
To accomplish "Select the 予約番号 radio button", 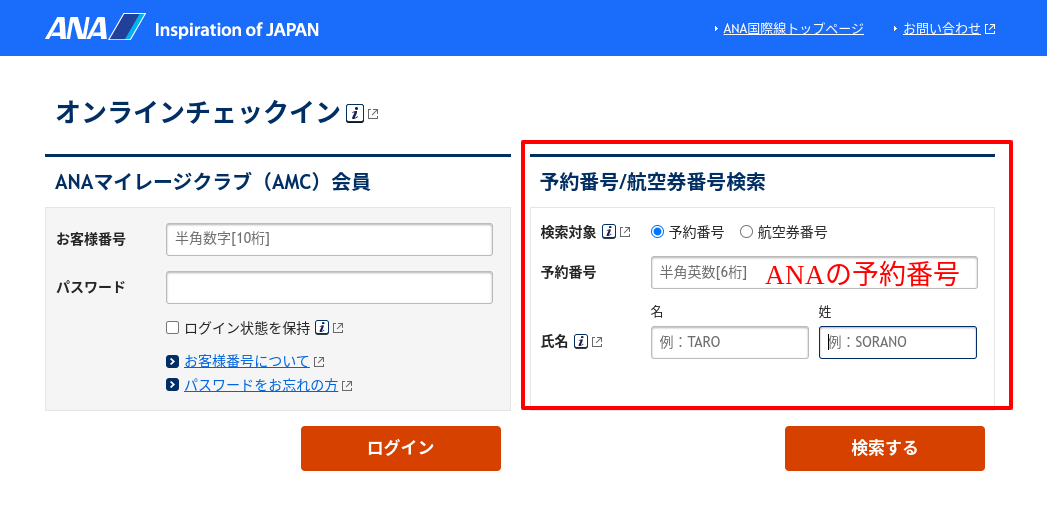I will pos(657,232).
